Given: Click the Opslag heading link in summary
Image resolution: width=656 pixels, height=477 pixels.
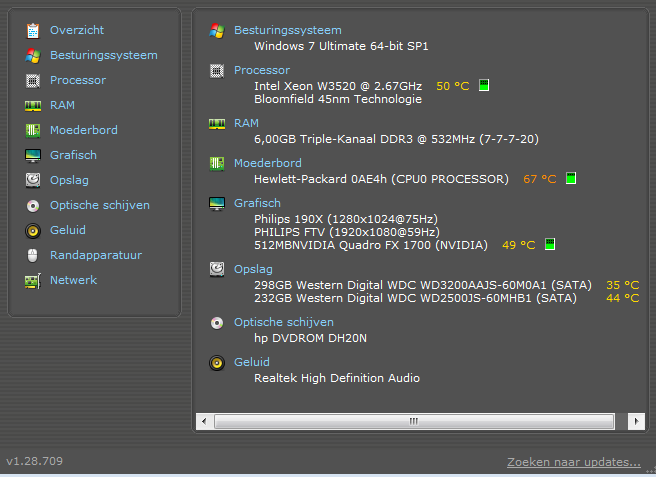Looking at the screenshot, I should click(x=253, y=269).
